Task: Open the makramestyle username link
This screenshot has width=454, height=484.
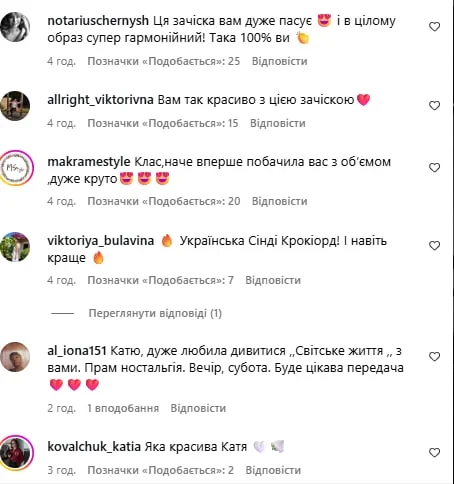Action: click(89, 162)
